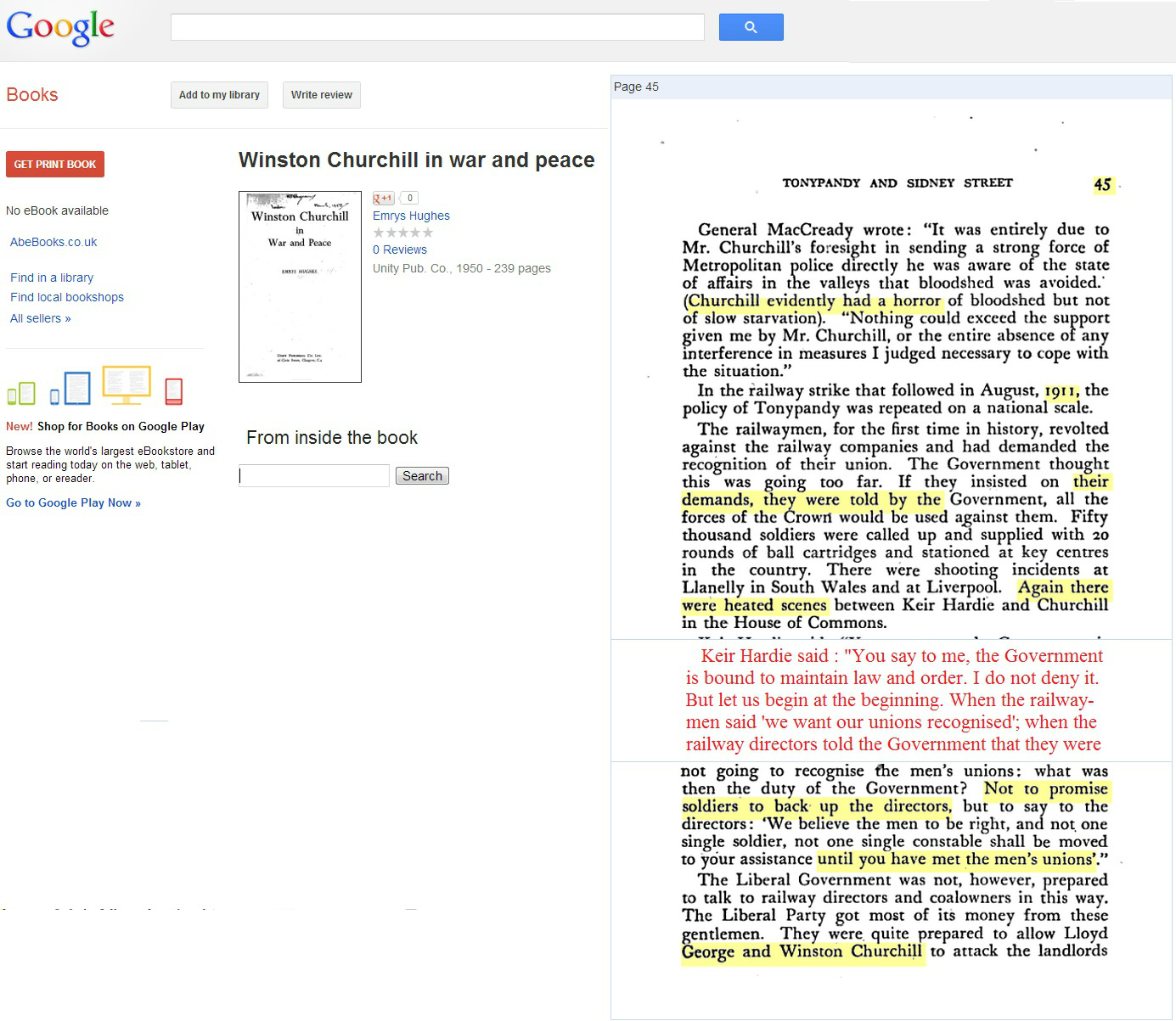Open AbeBooks.co.uk seller link
The height and width of the screenshot is (1021, 1176).
[x=53, y=242]
